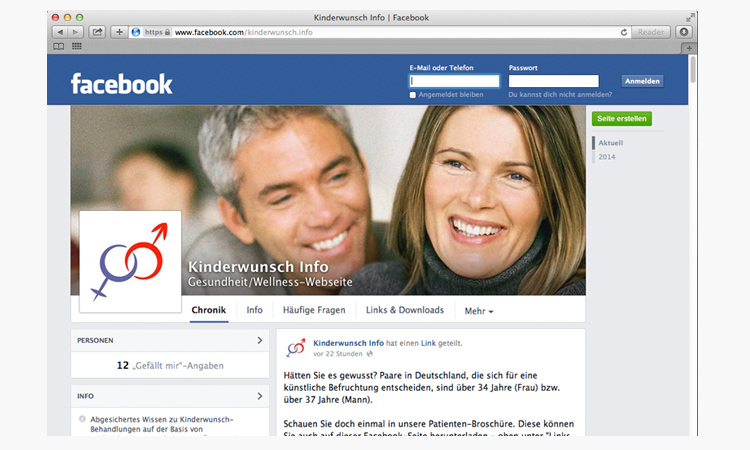The image size is (750, 450).
Task: Add a bookmark with the plus button
Action: point(119,32)
